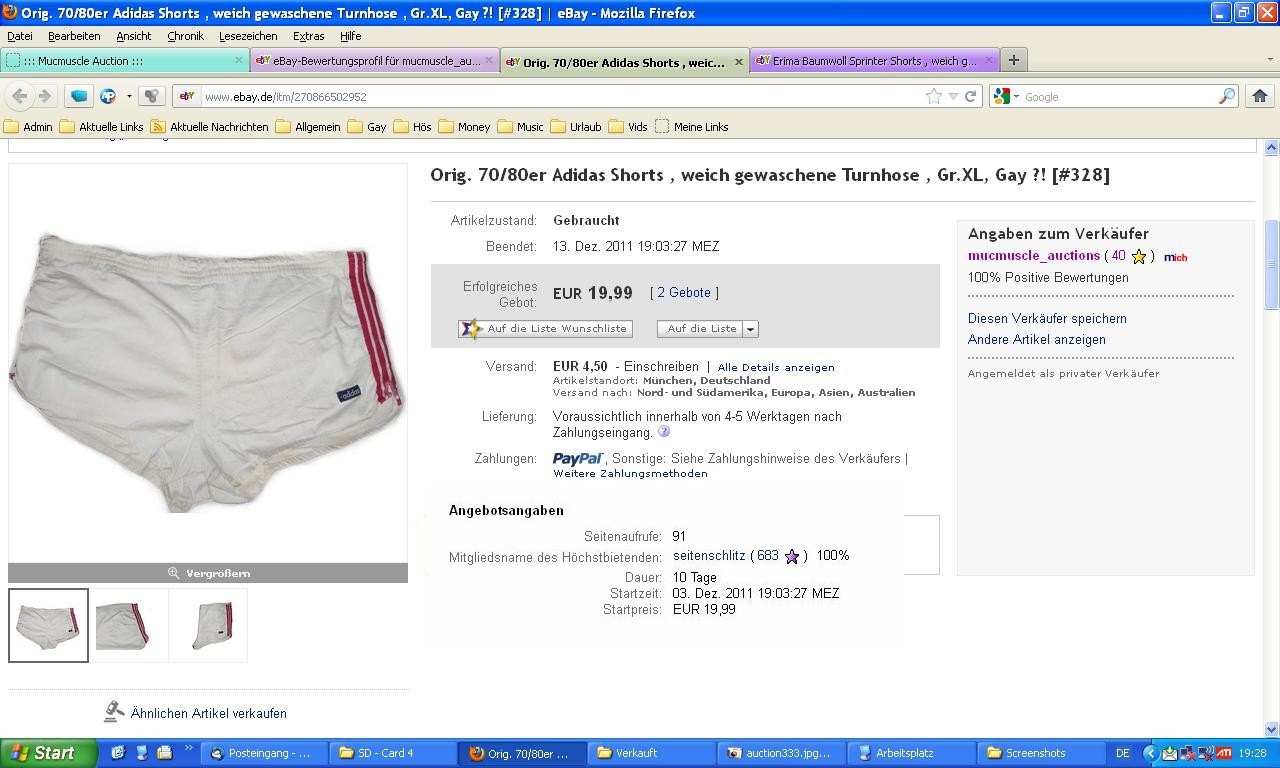Close the Orig. 70/80er Adidas Shorts tab
This screenshot has width=1280, height=768.
pos(739,62)
